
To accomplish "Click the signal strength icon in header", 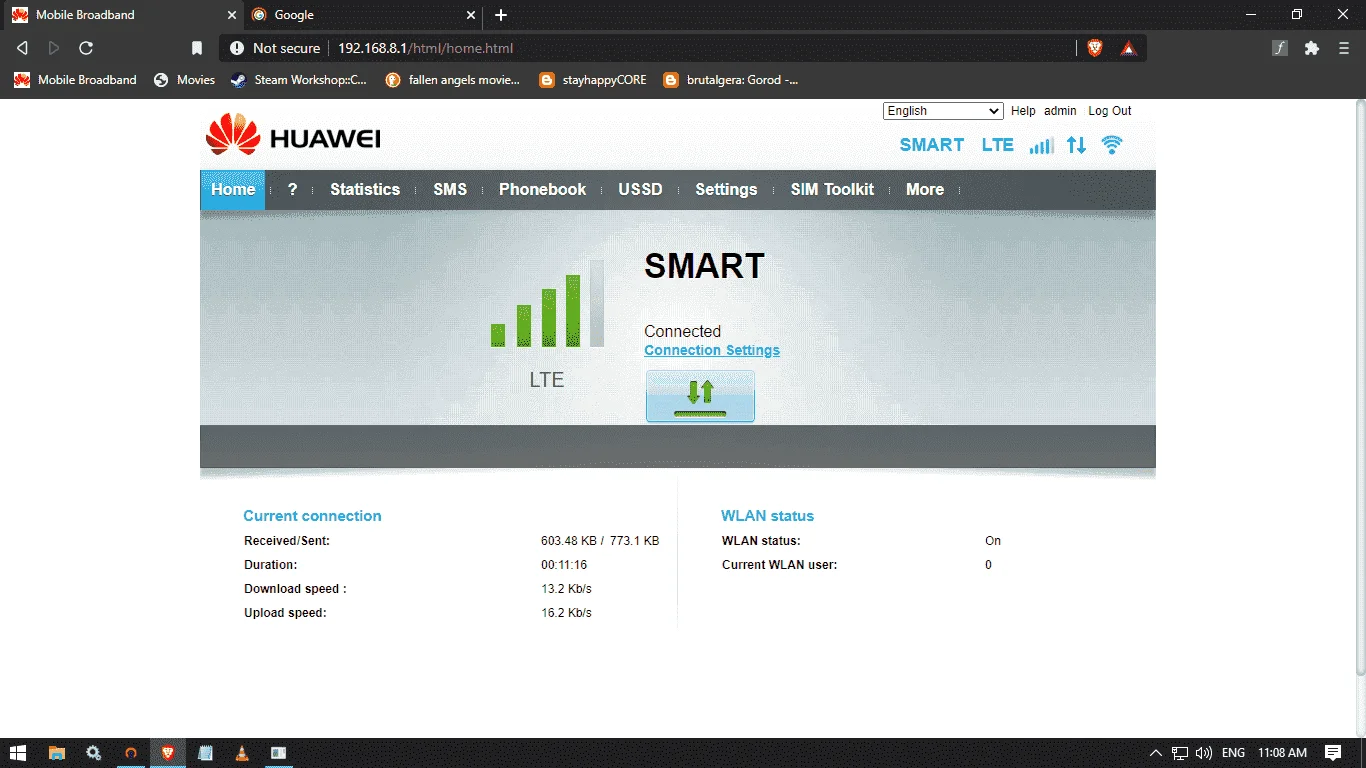I will 1041,145.
